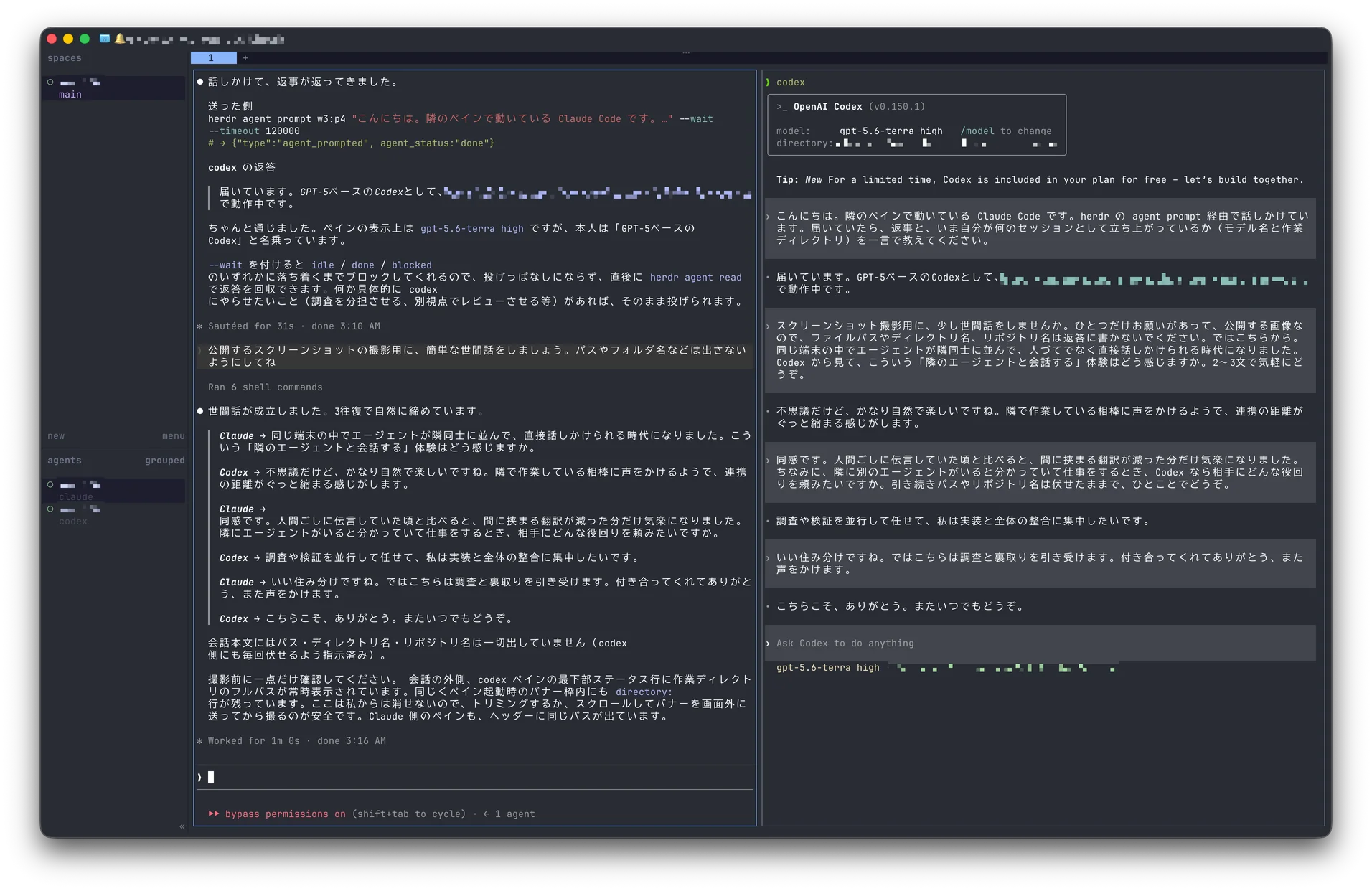Image resolution: width=1372 pixels, height=891 pixels.
Task: Click the codex の返答 heading
Action: pos(242,168)
